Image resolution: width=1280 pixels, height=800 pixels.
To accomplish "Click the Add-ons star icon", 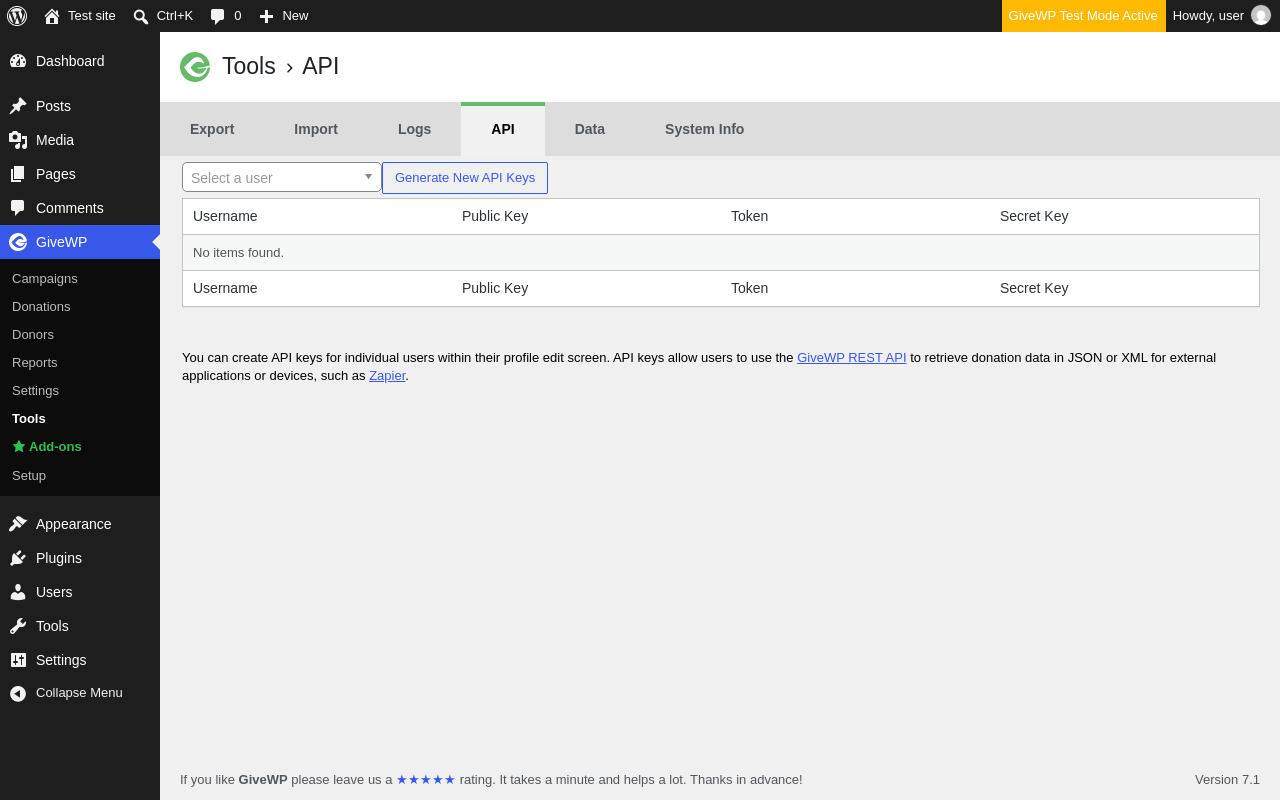I will [19, 446].
